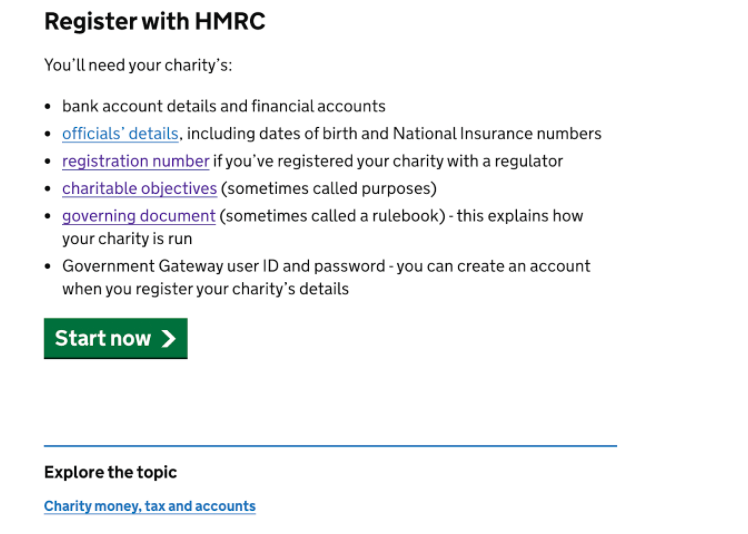This screenshot has width=748, height=534.
Task: Open Charity money, tax and accounts link
Action: pyautogui.click(x=150, y=507)
